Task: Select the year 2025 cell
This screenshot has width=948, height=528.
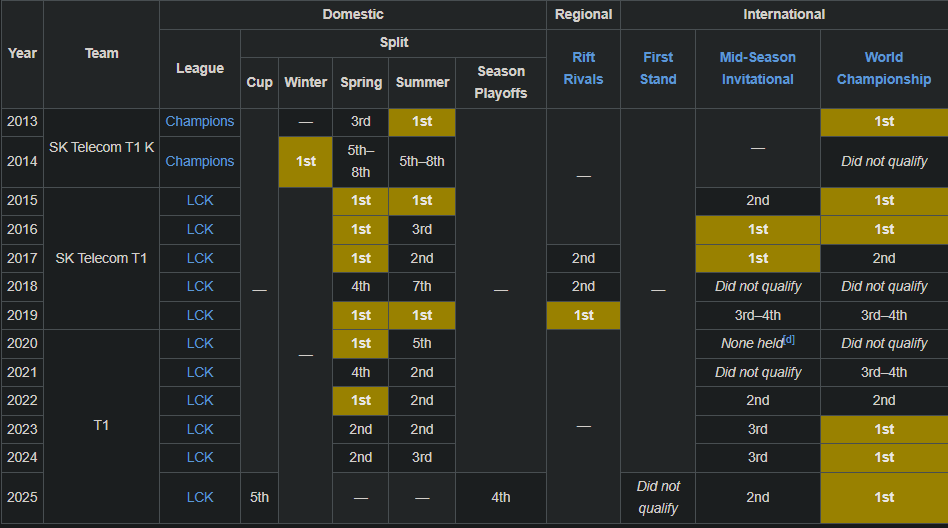Action: [22, 498]
